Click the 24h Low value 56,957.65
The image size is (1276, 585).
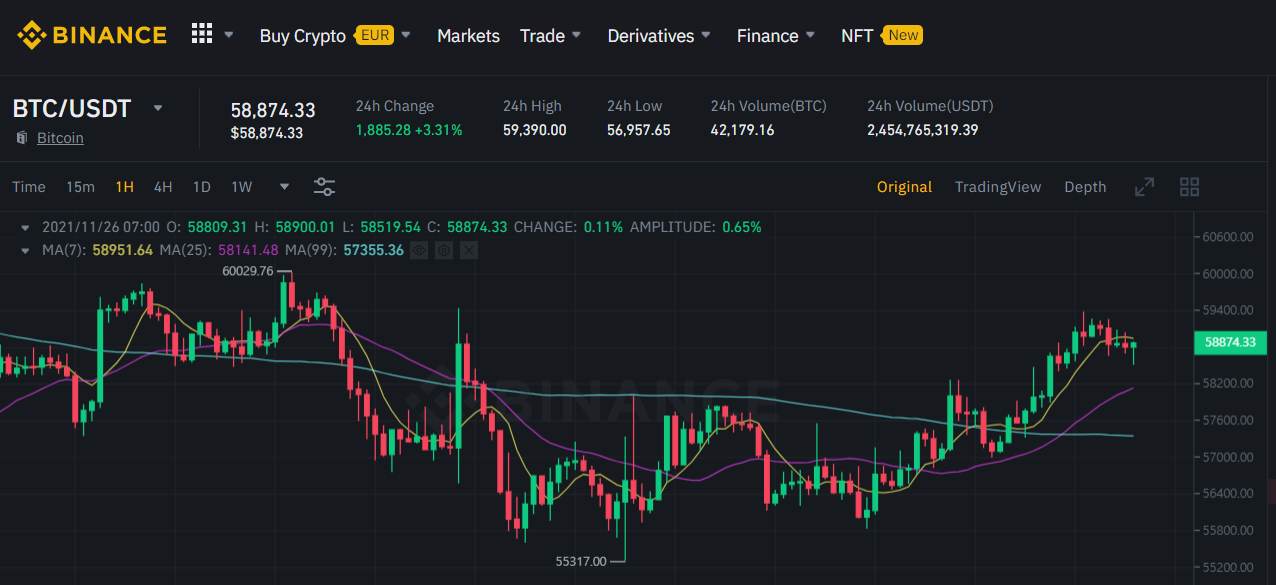(x=639, y=130)
